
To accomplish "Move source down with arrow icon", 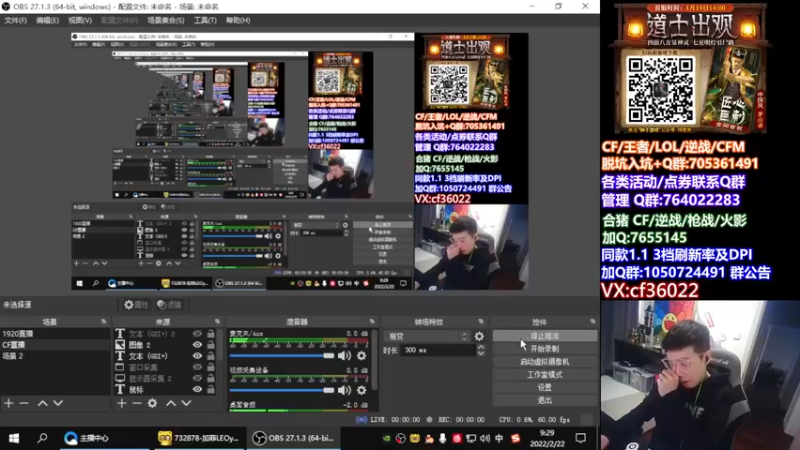I will coord(187,403).
